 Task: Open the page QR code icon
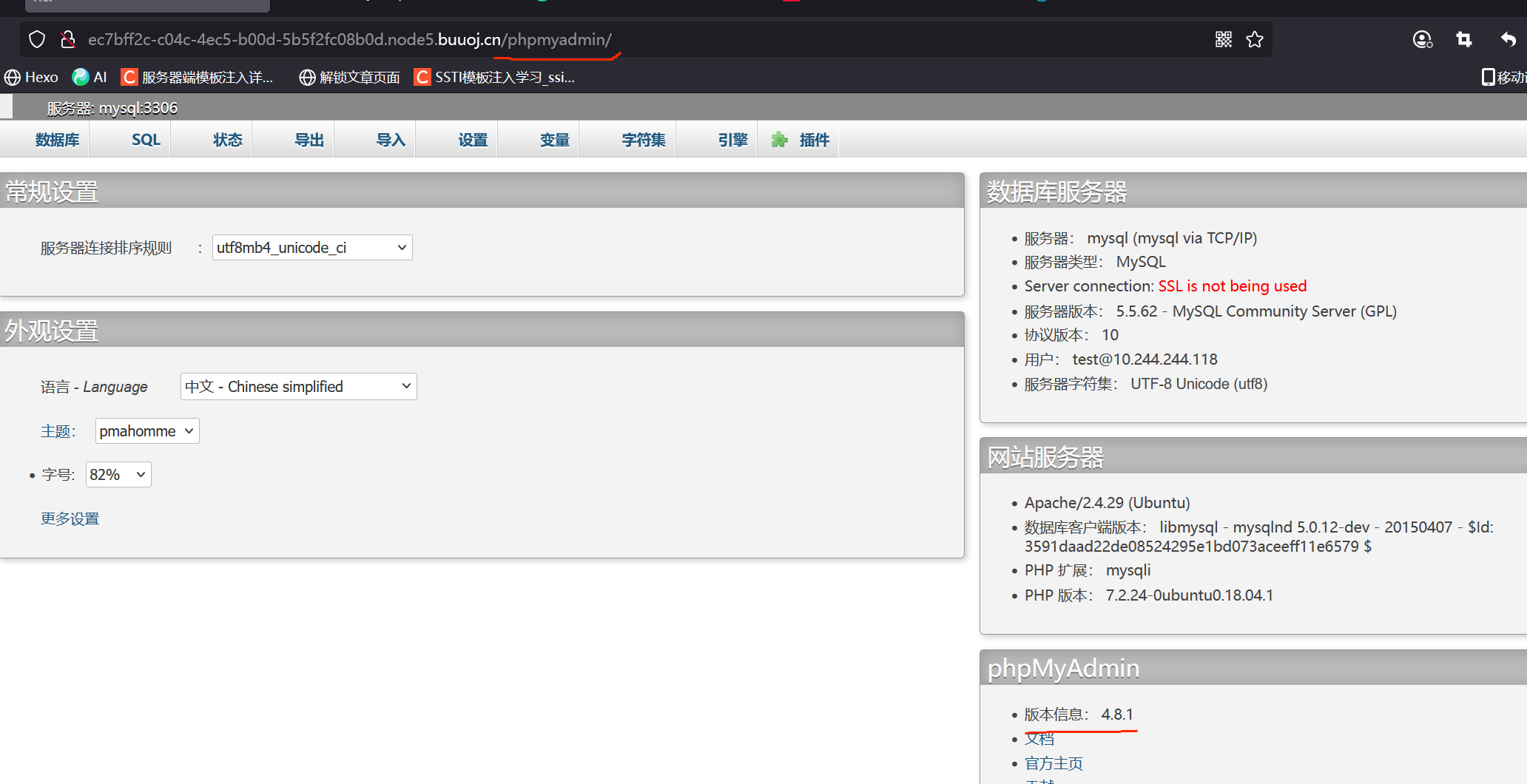click(1224, 39)
